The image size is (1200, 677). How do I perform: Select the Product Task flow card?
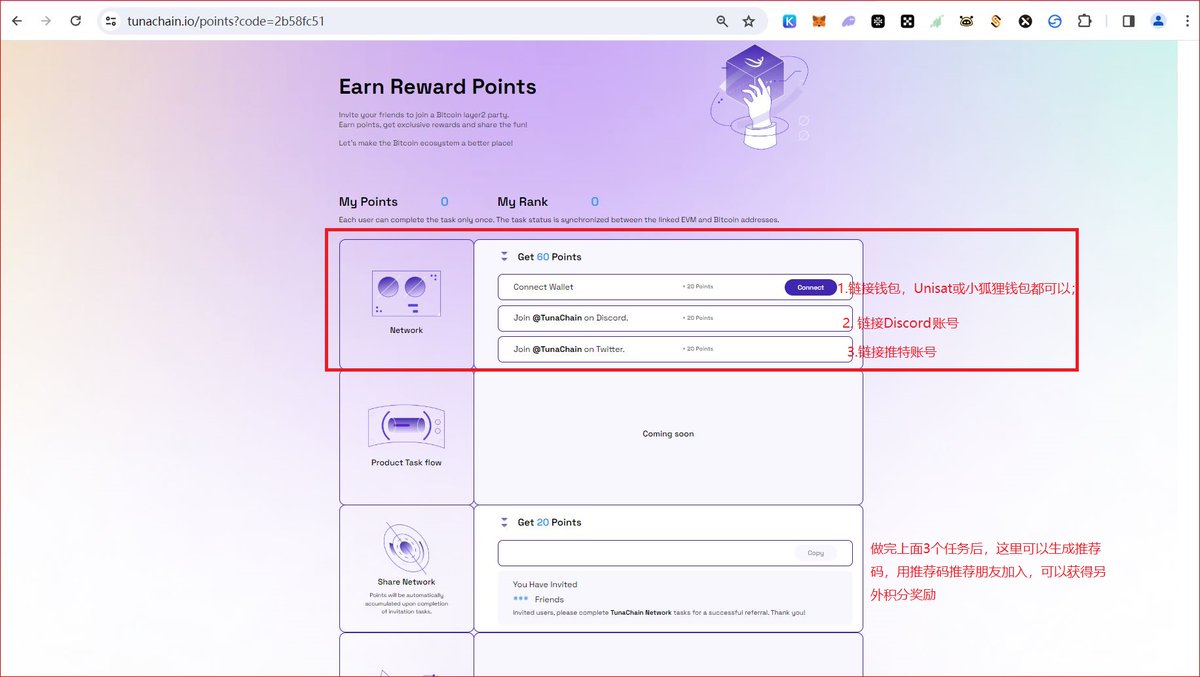click(x=407, y=437)
